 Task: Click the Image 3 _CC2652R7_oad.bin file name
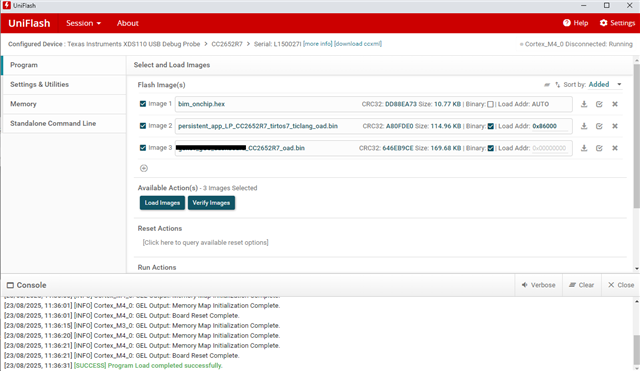tap(276, 148)
